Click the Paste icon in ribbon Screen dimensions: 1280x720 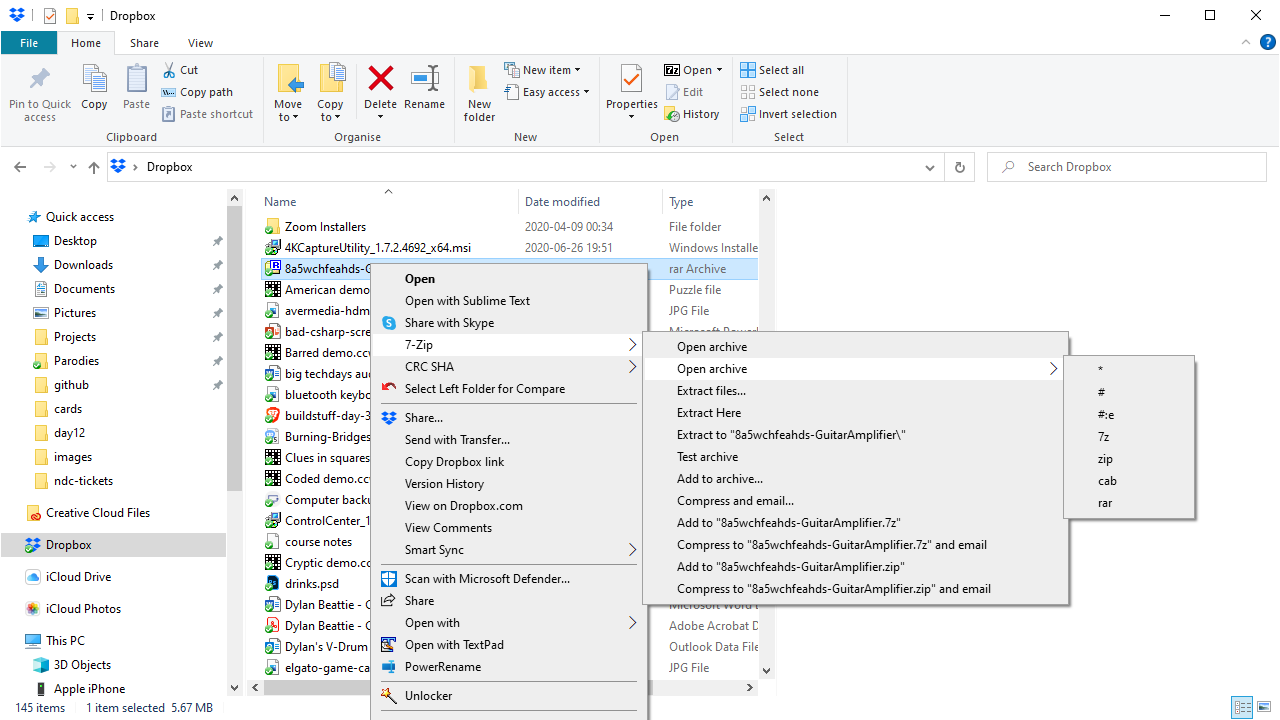(x=136, y=79)
